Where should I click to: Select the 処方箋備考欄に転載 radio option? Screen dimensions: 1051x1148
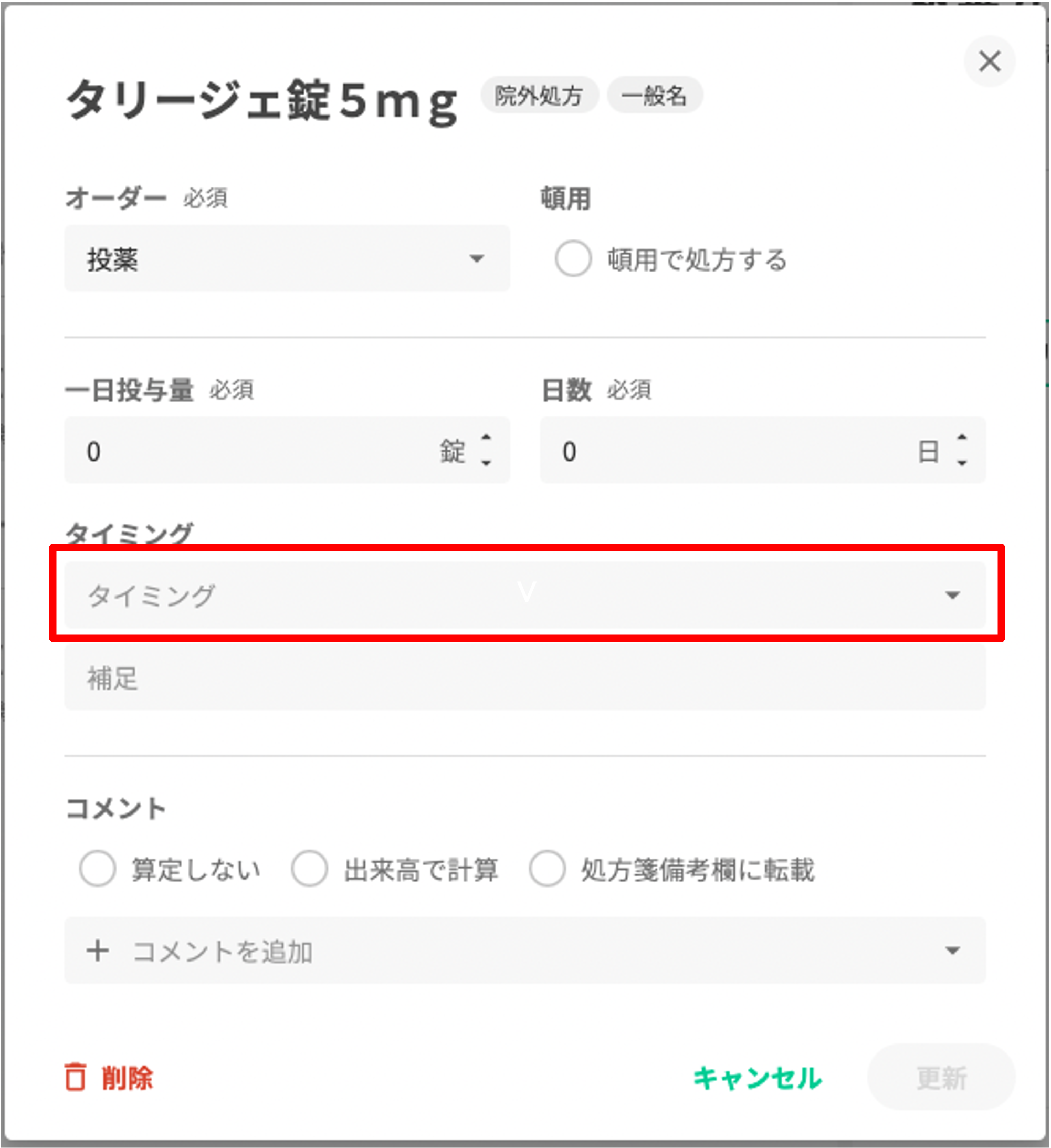(x=547, y=869)
